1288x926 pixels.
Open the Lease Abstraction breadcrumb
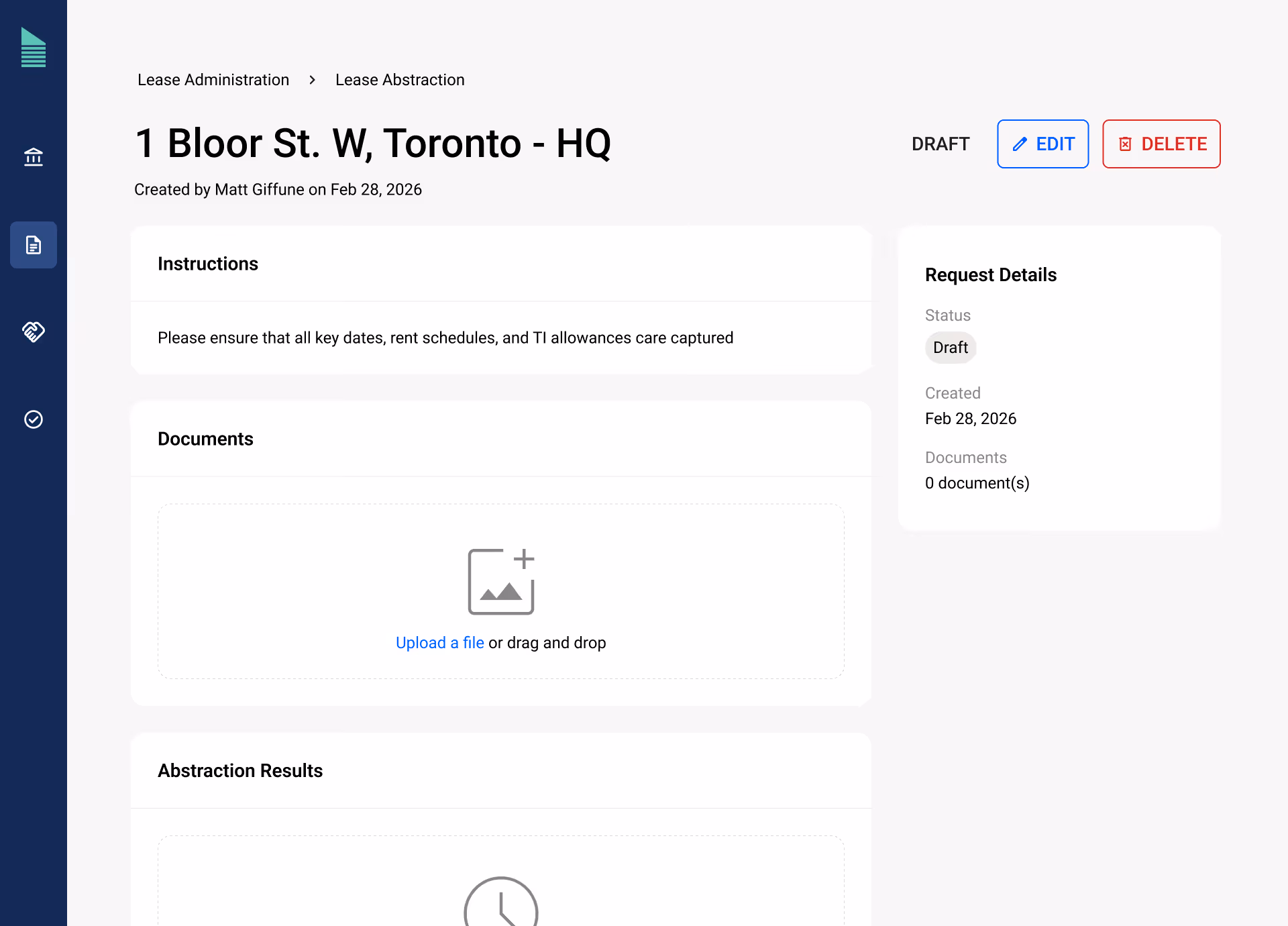pyautogui.click(x=400, y=80)
